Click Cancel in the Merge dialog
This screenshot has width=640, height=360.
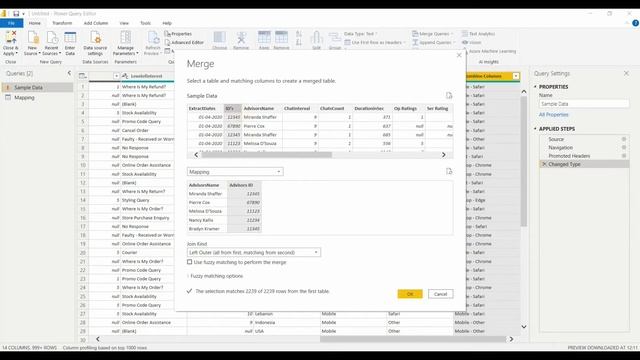(440, 294)
